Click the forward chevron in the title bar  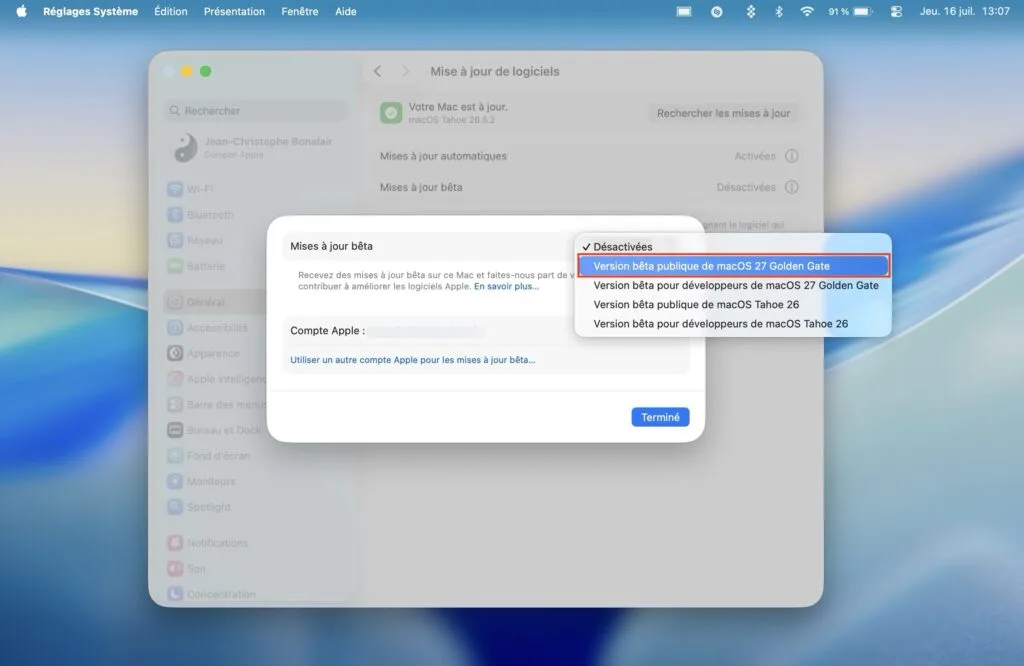tap(405, 71)
